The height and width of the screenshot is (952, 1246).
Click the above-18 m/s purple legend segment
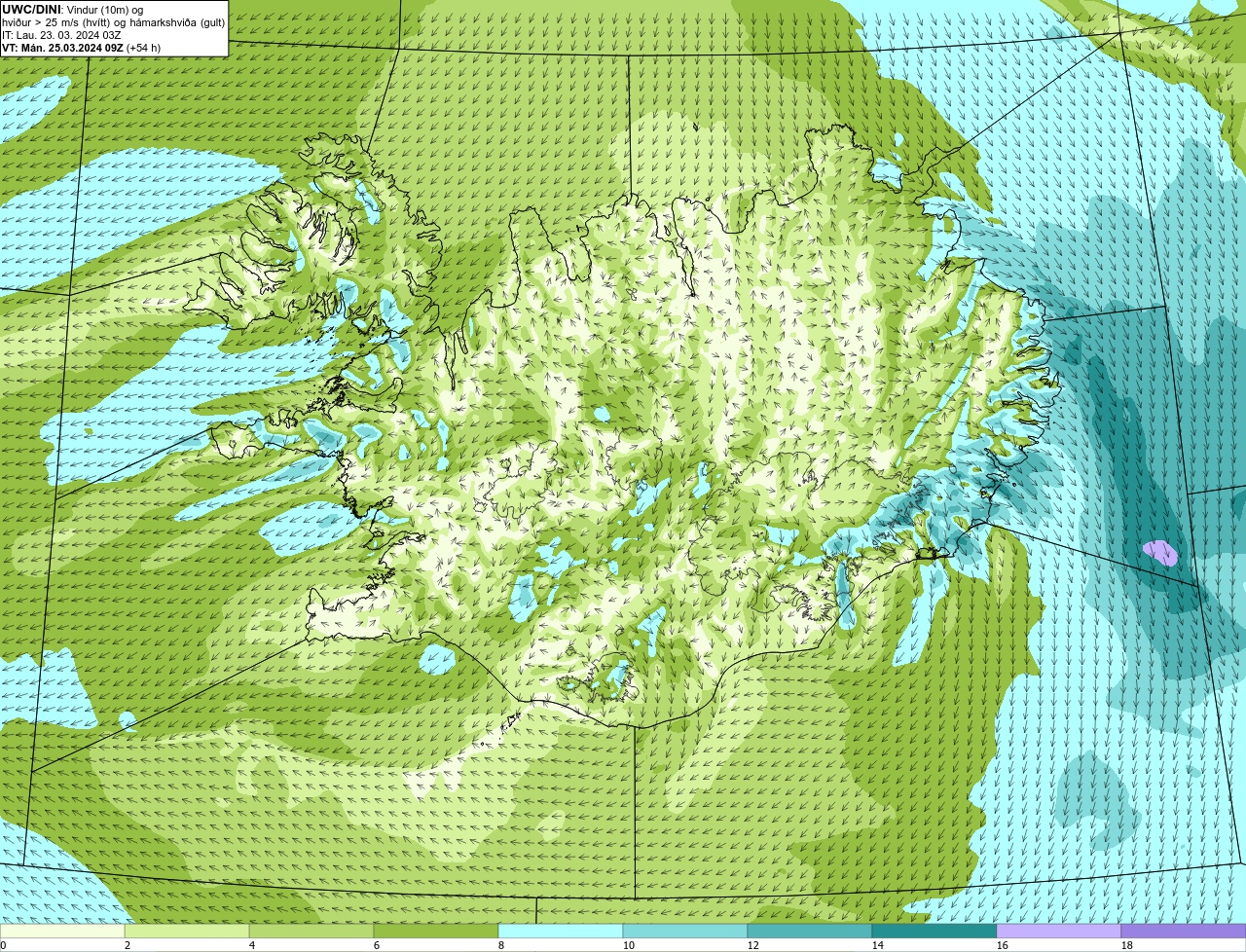click(1184, 932)
